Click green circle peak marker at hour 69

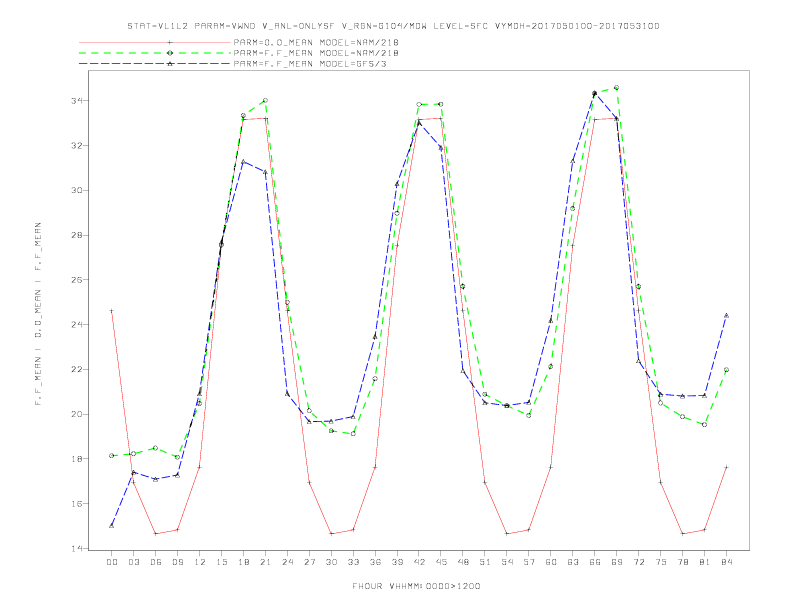click(x=616, y=88)
